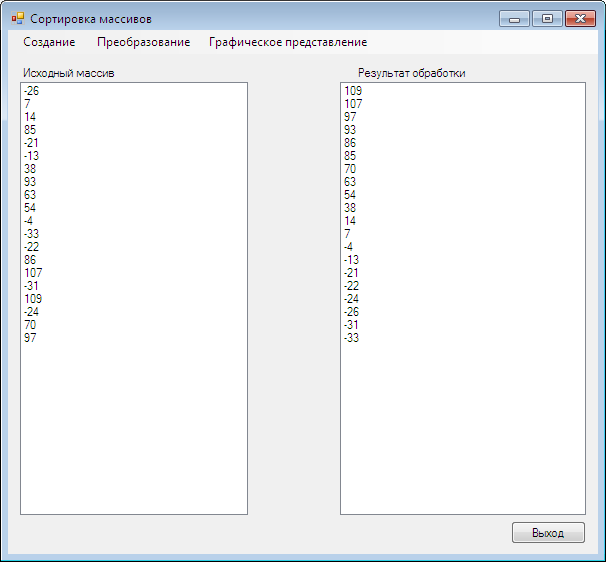This screenshot has width=606, height=562.
Task: Select 107 in the Результат обработки list
Action: (x=463, y=104)
